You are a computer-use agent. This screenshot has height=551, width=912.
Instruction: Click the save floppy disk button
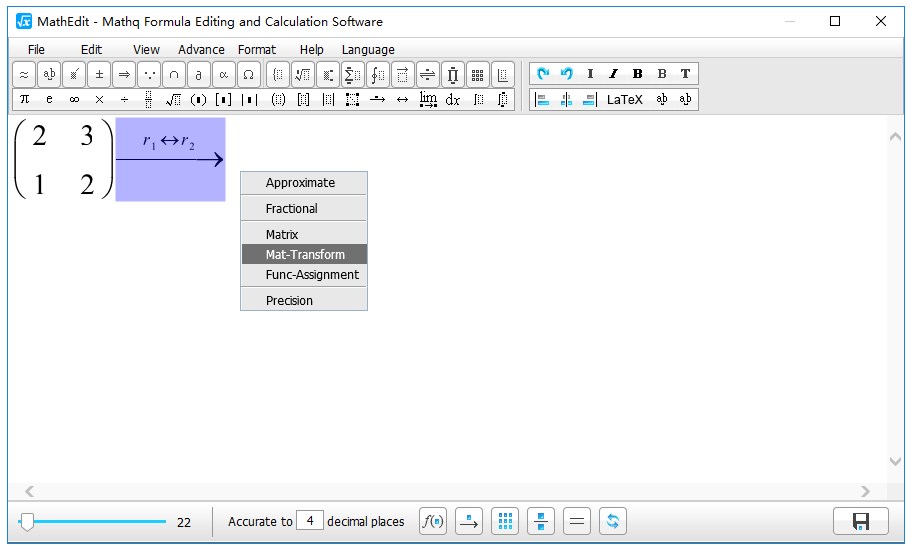pyautogui.click(x=861, y=521)
